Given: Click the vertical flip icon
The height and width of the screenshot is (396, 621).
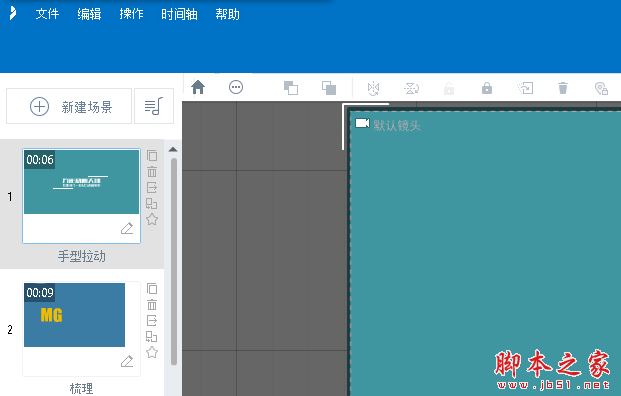Looking at the screenshot, I should point(411,88).
